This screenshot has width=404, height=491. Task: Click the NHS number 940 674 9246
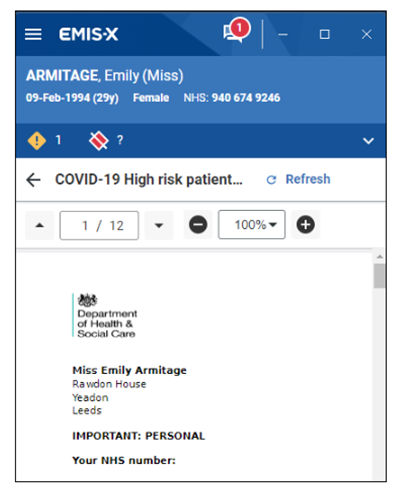click(246, 98)
